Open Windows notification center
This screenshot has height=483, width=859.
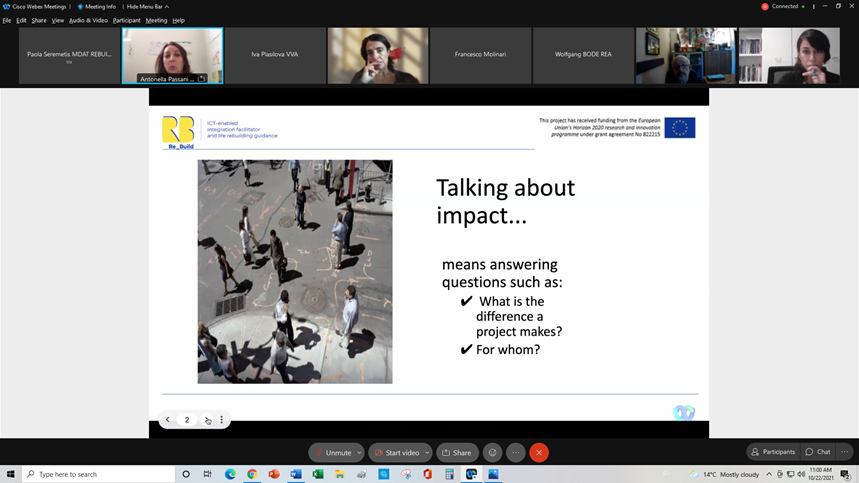pos(845,474)
